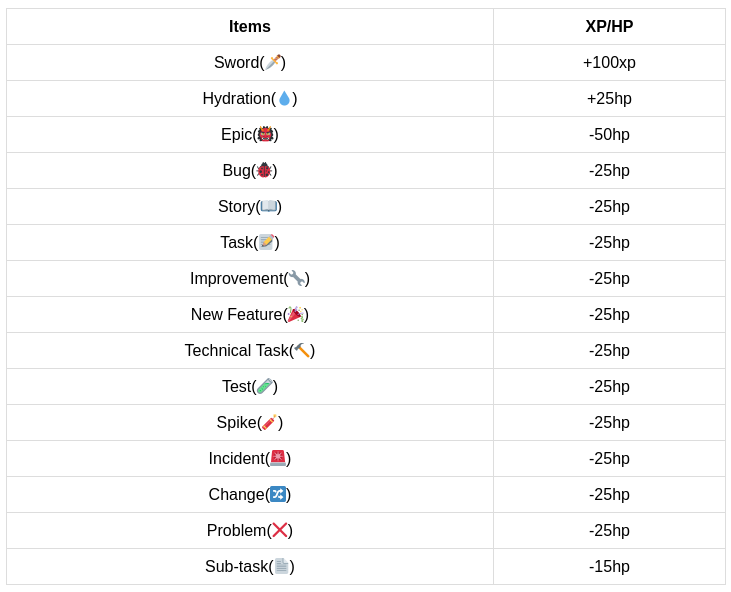Click the Improvement wrench icon

click(x=297, y=278)
